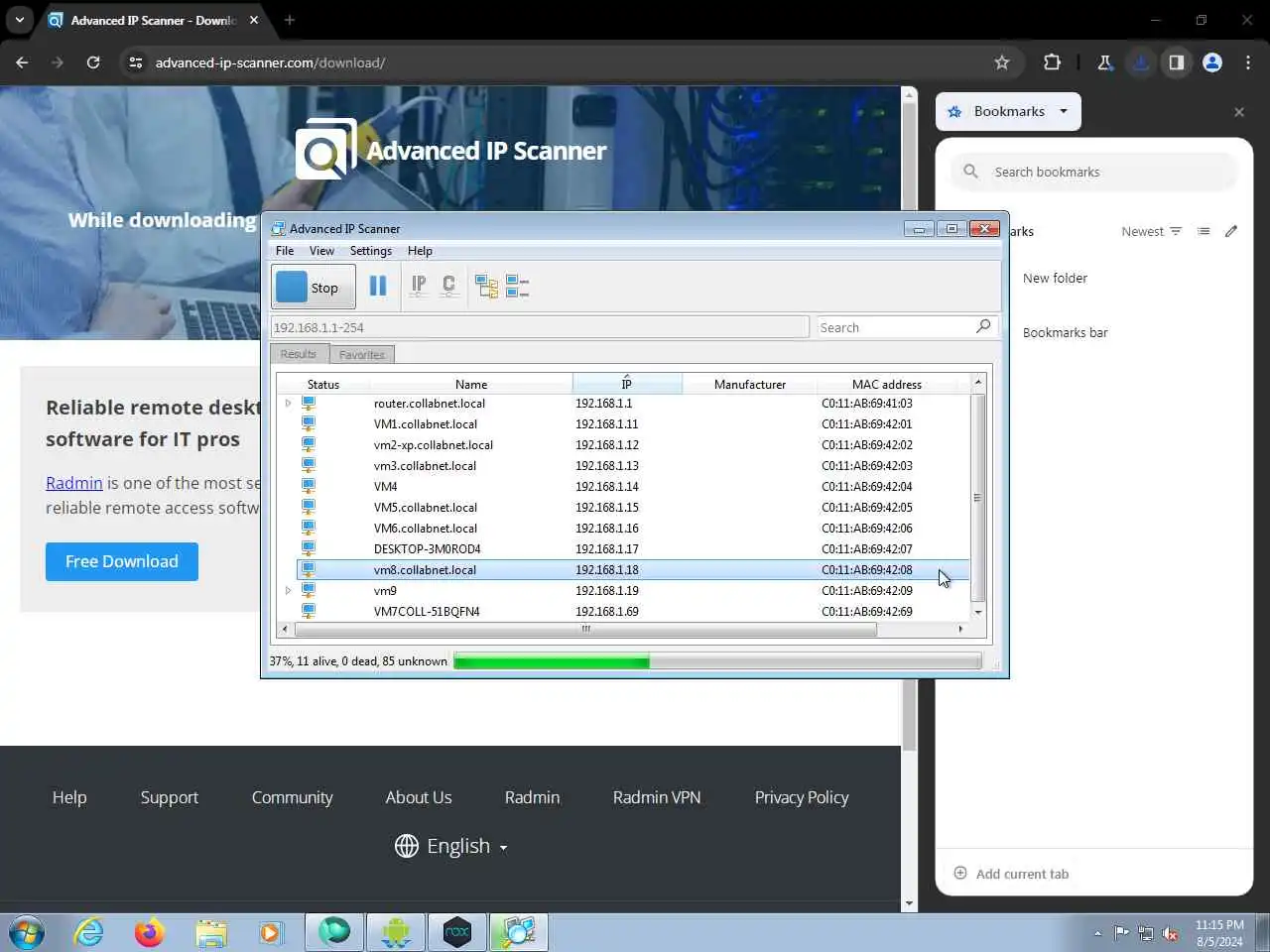Open the English language dropdown

(451, 846)
